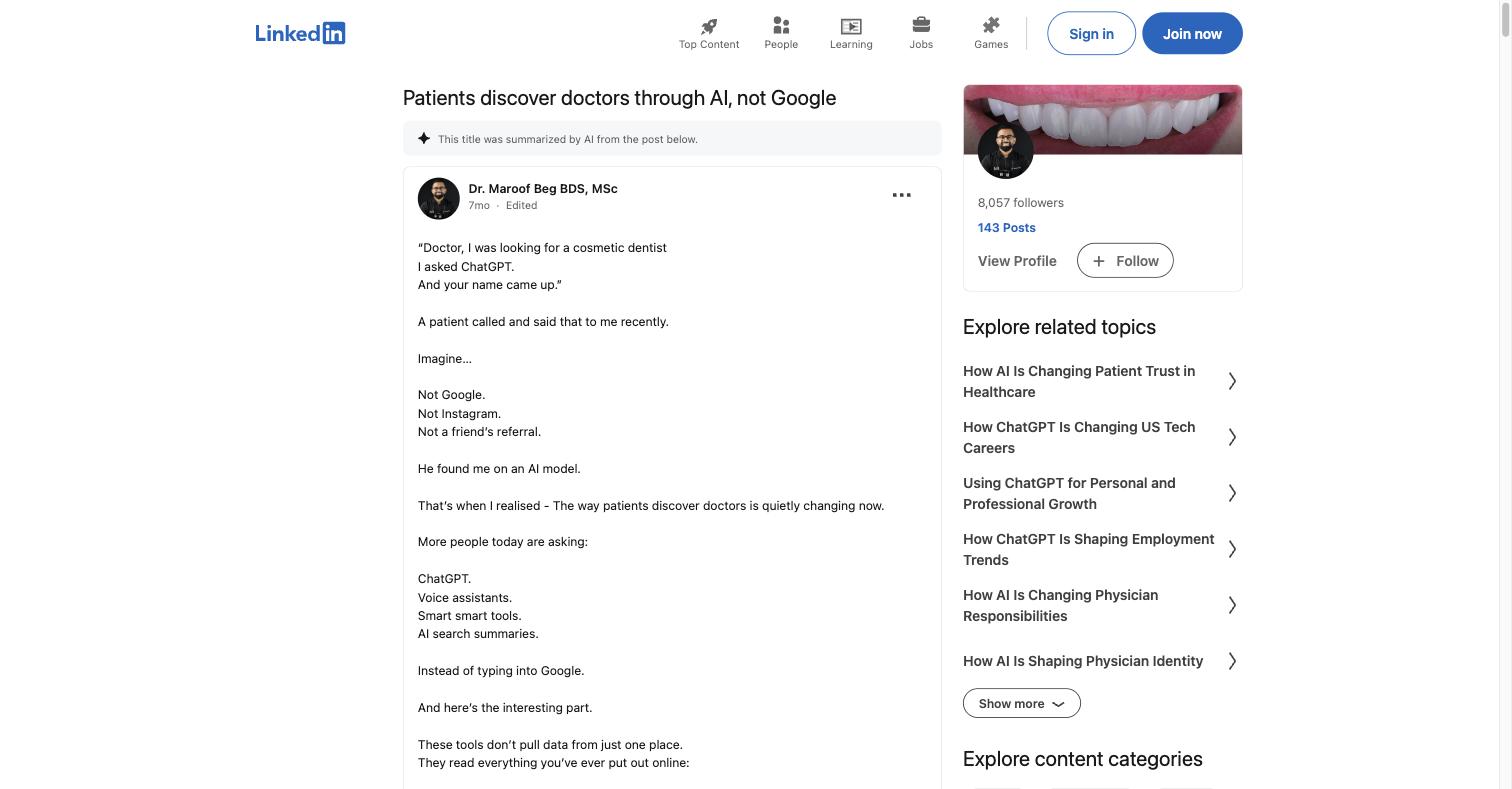
Task: Click Dr. Maroof Beg post avatar
Action: 439,198
